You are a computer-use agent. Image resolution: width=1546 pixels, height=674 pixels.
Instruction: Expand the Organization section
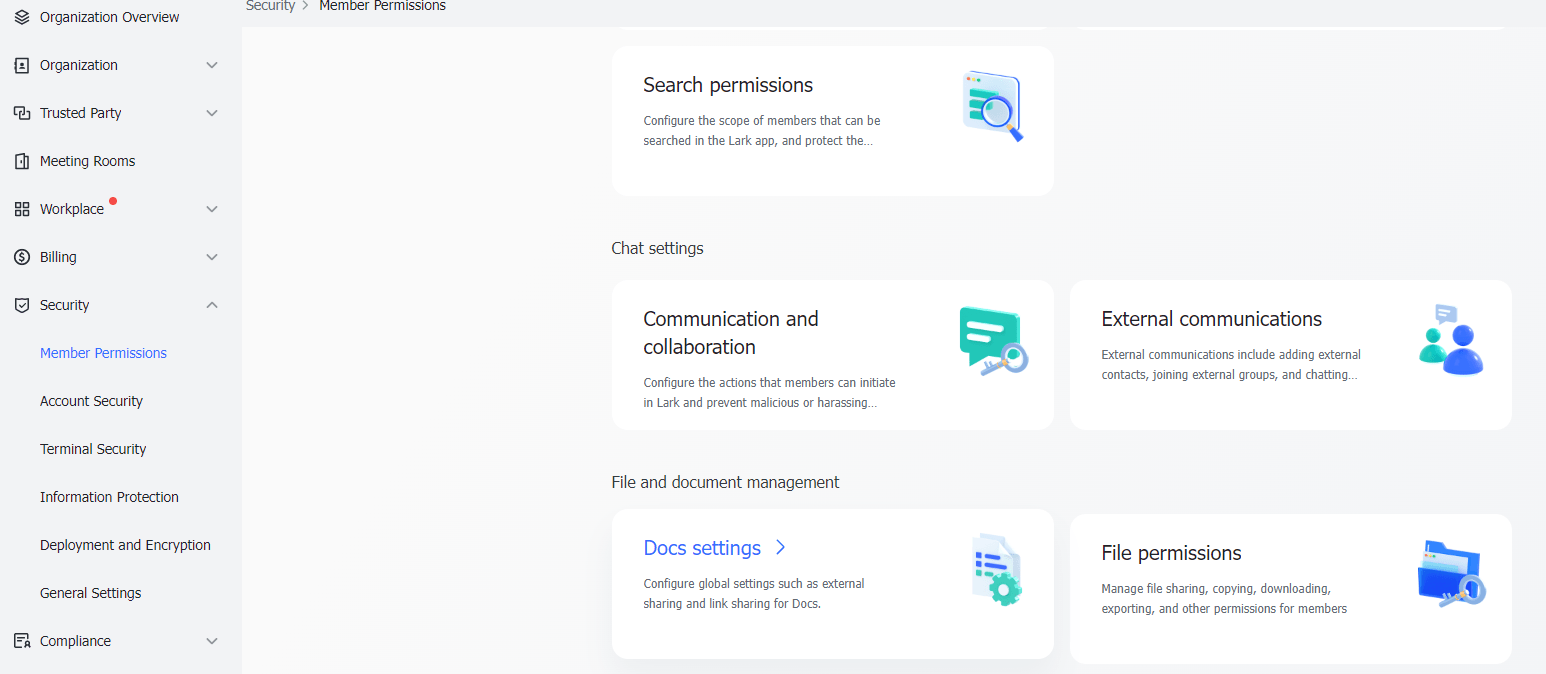click(x=211, y=64)
